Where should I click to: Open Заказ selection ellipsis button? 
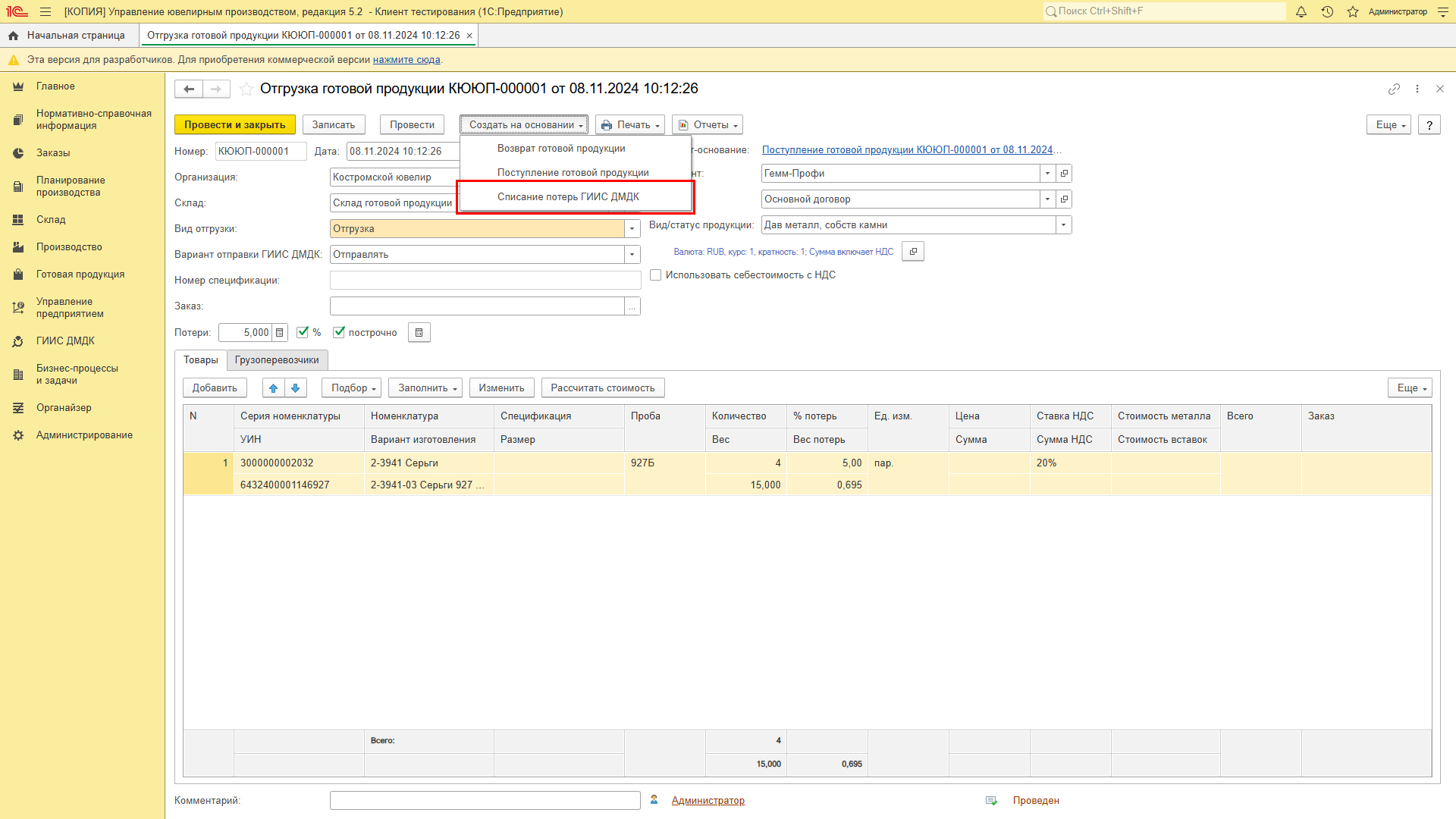point(632,306)
